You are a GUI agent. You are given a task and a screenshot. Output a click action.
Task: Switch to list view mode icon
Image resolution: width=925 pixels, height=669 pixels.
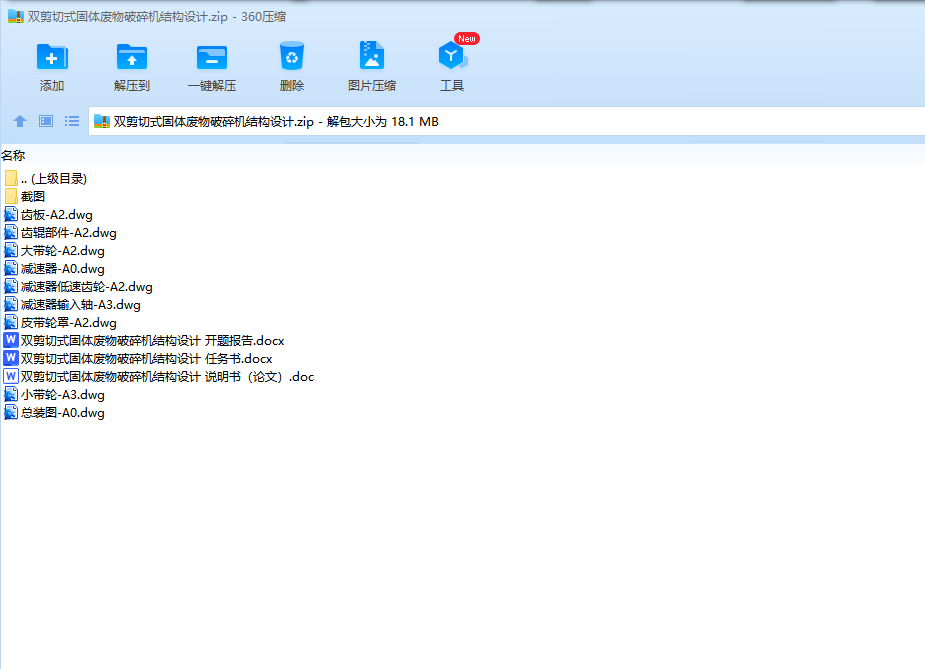[72, 122]
